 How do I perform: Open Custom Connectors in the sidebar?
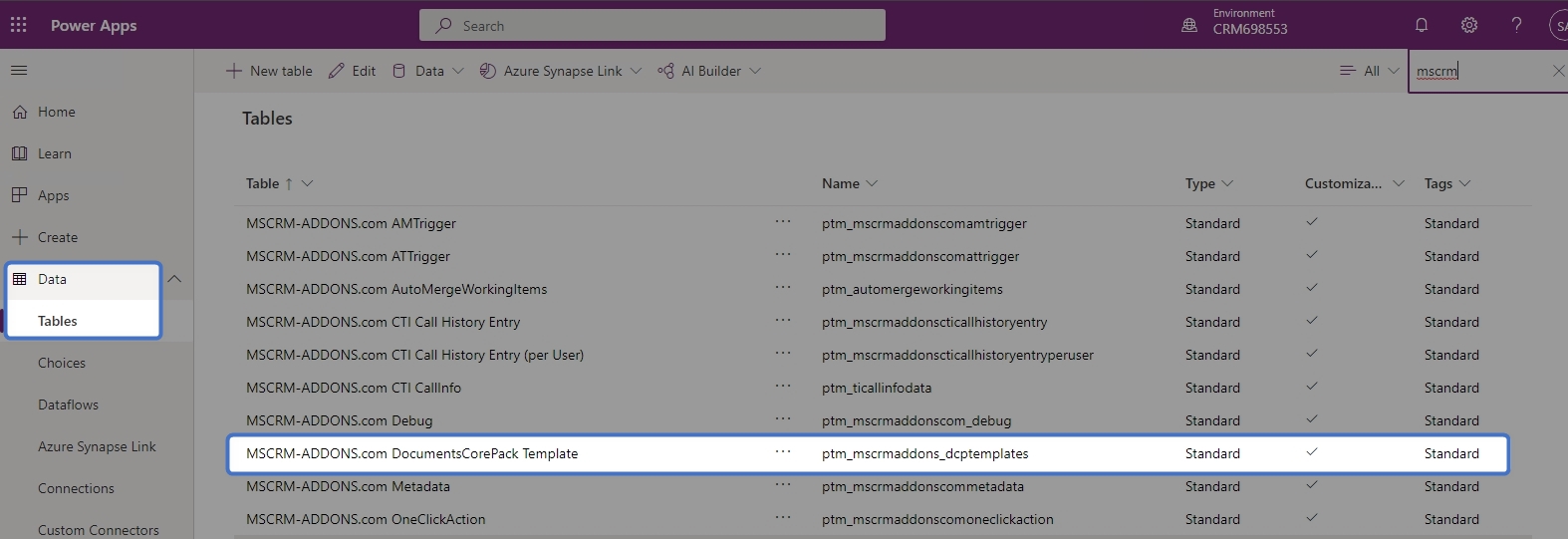pyautogui.click(x=98, y=529)
